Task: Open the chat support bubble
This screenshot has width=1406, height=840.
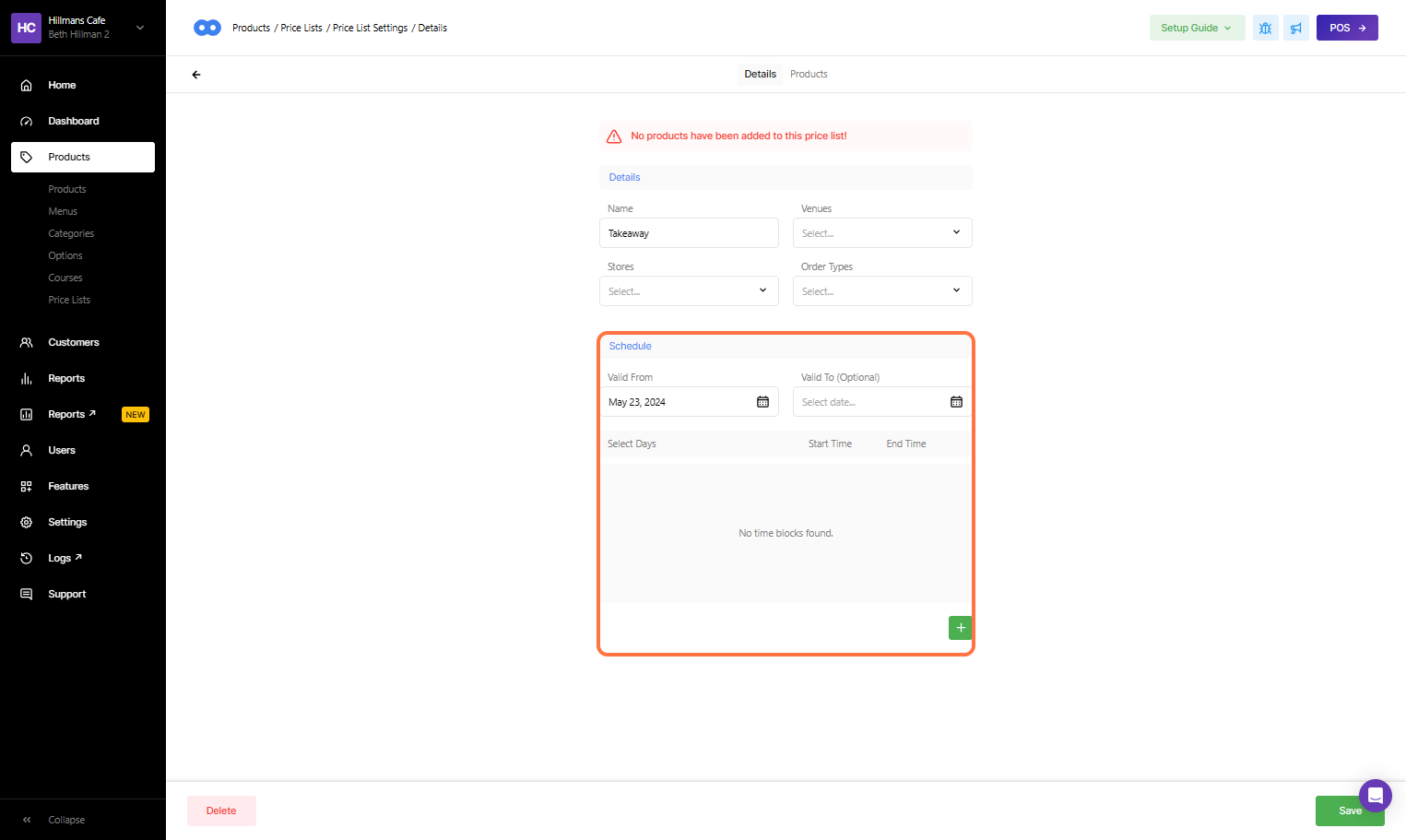Action: point(1375,795)
